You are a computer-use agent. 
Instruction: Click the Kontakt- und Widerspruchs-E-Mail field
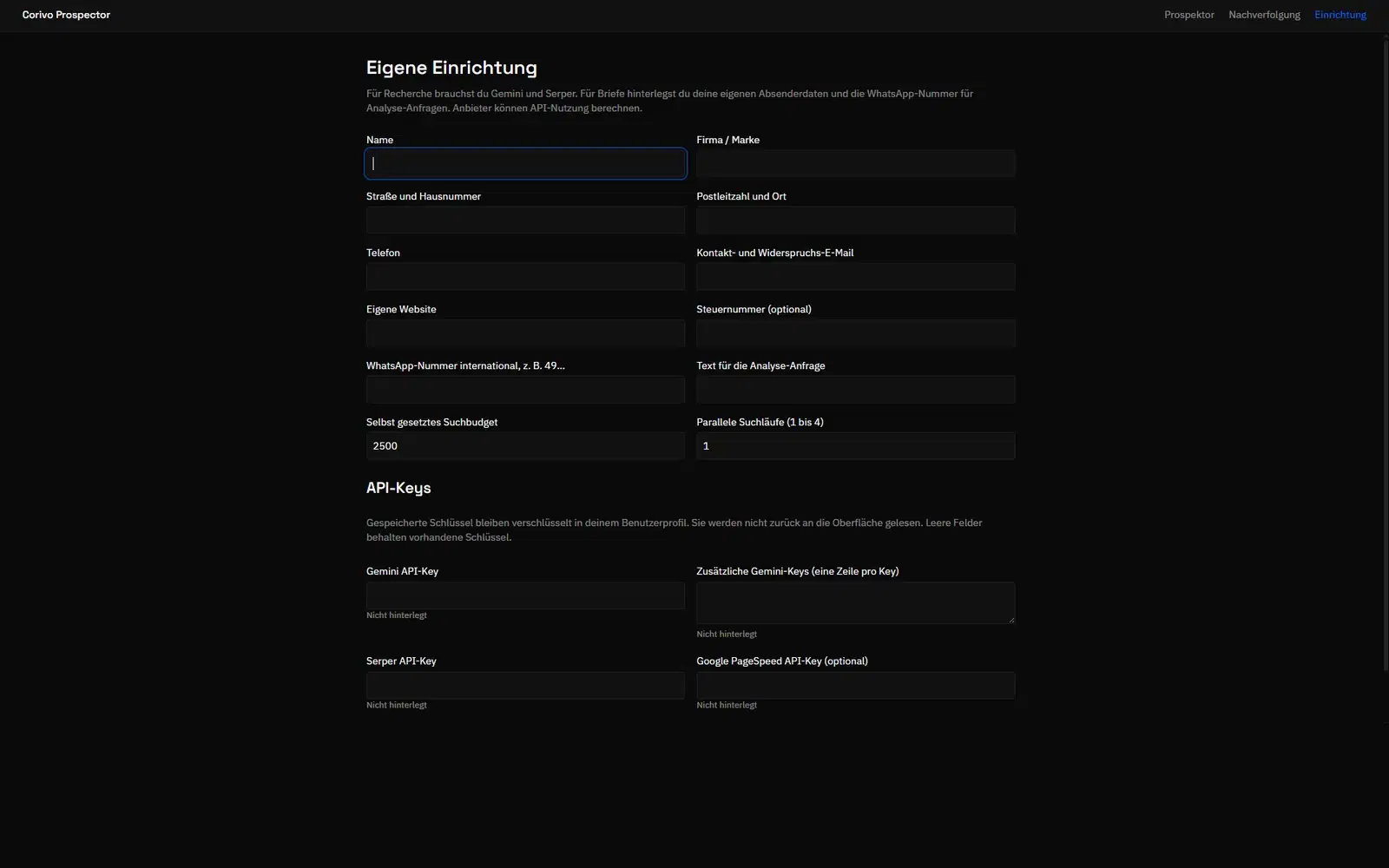click(855, 277)
